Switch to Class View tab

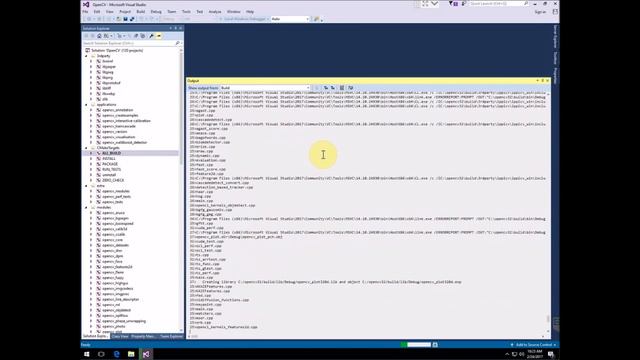120,336
